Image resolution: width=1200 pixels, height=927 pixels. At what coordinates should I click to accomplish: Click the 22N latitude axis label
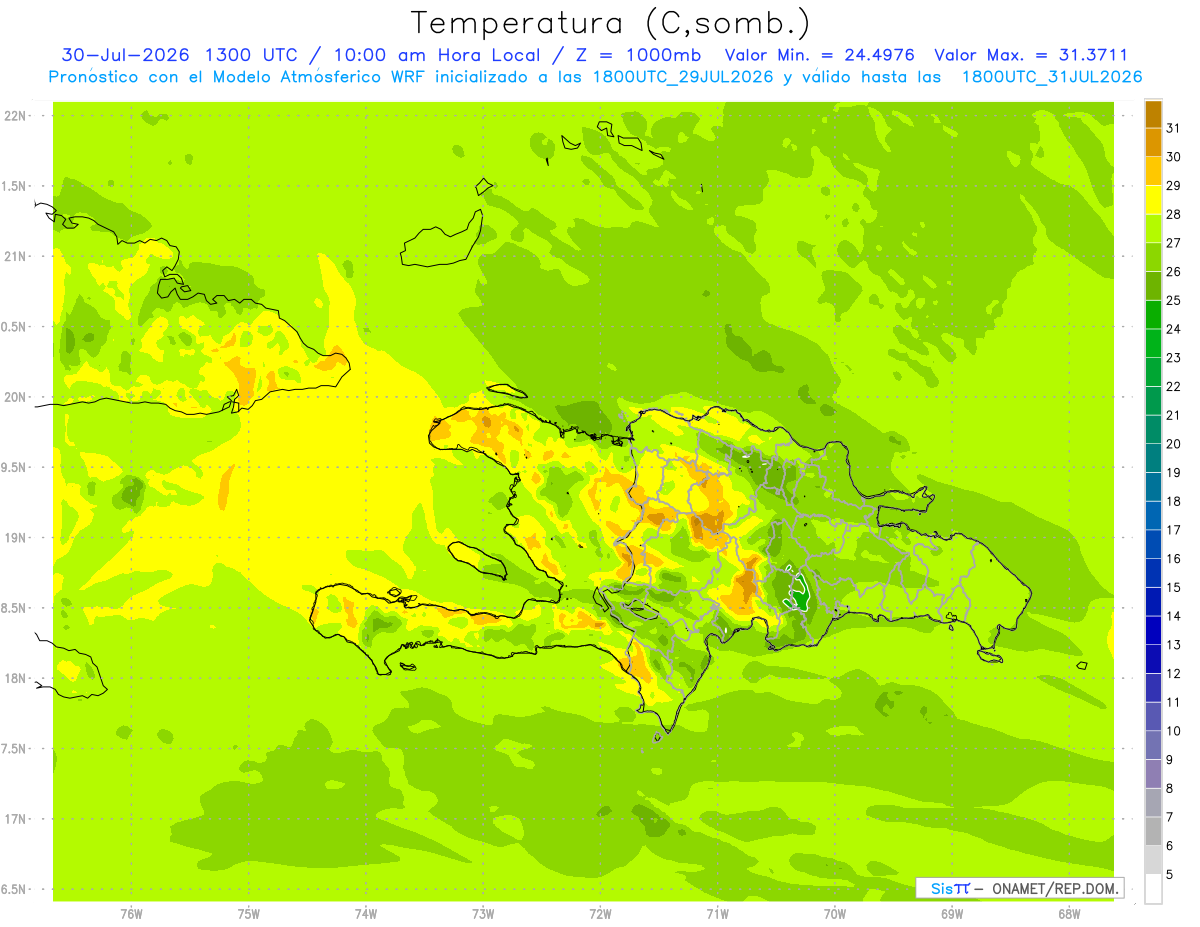point(15,115)
